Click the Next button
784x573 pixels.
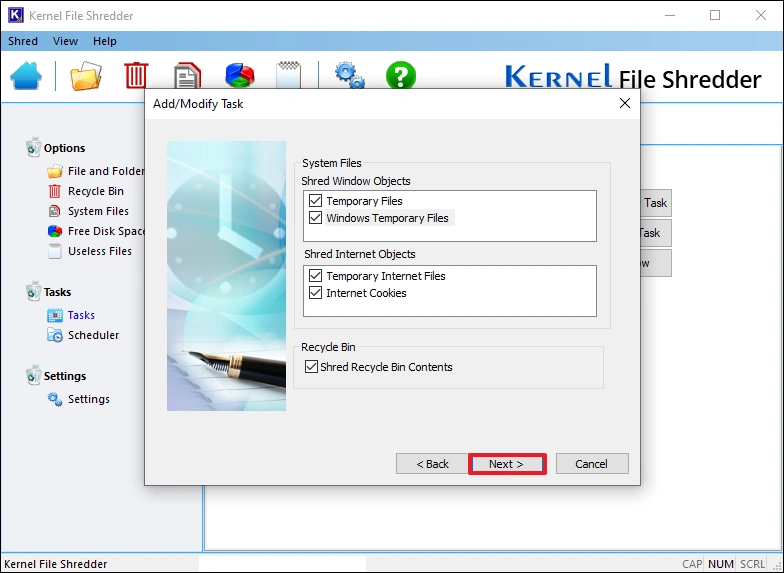[x=507, y=464]
